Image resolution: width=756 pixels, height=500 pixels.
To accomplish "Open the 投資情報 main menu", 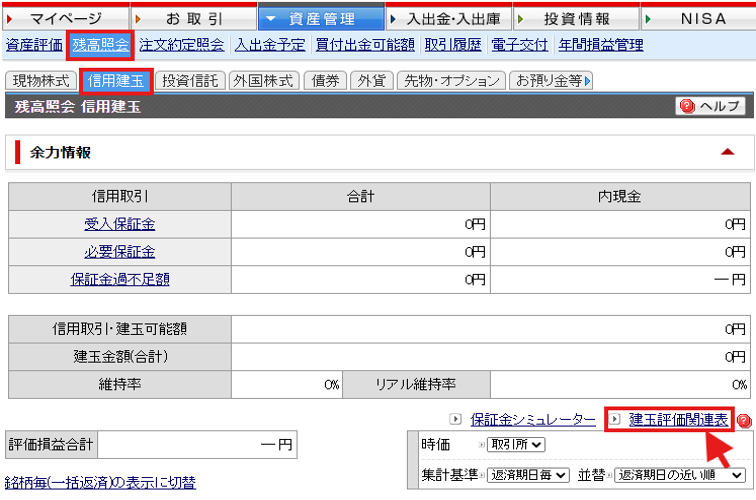I will click(x=576, y=19).
